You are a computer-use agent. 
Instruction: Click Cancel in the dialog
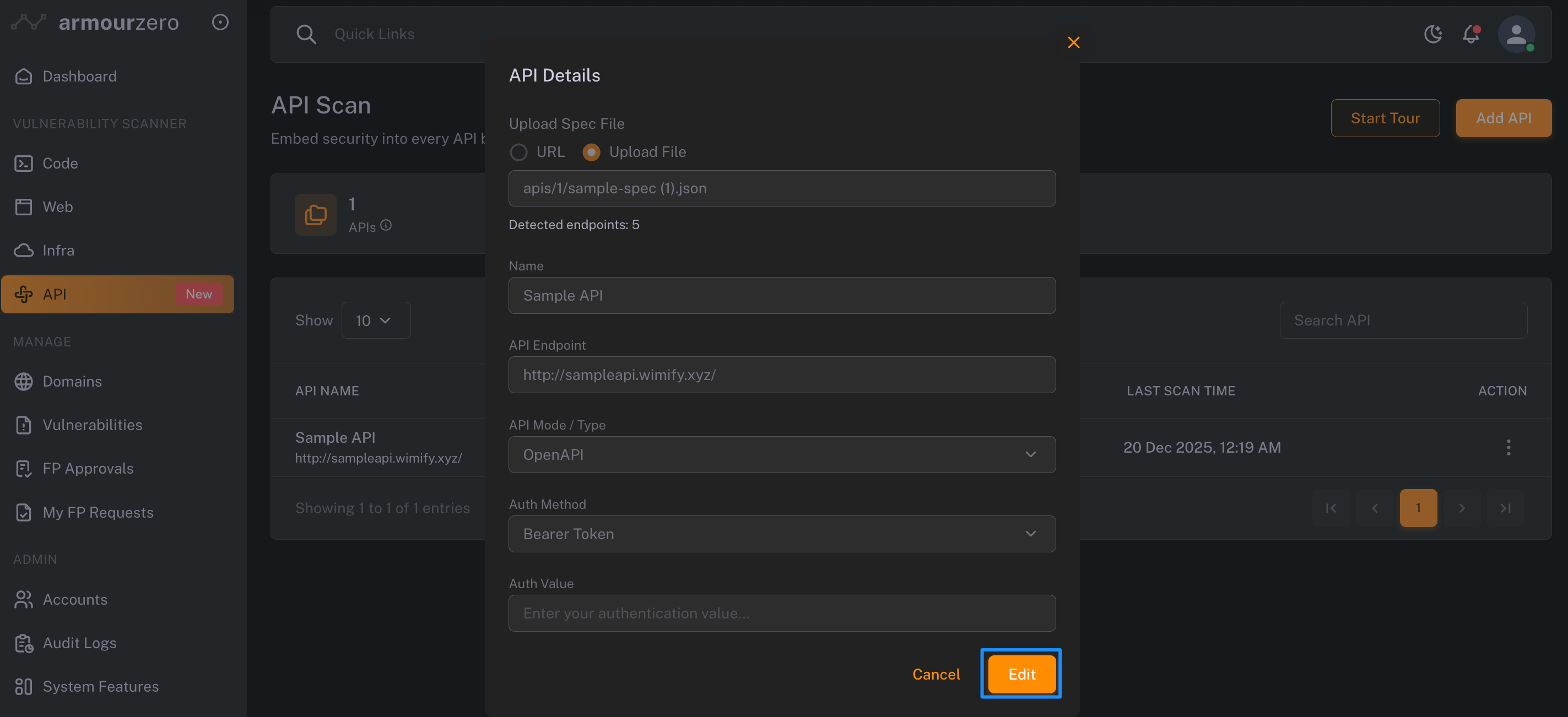click(936, 675)
